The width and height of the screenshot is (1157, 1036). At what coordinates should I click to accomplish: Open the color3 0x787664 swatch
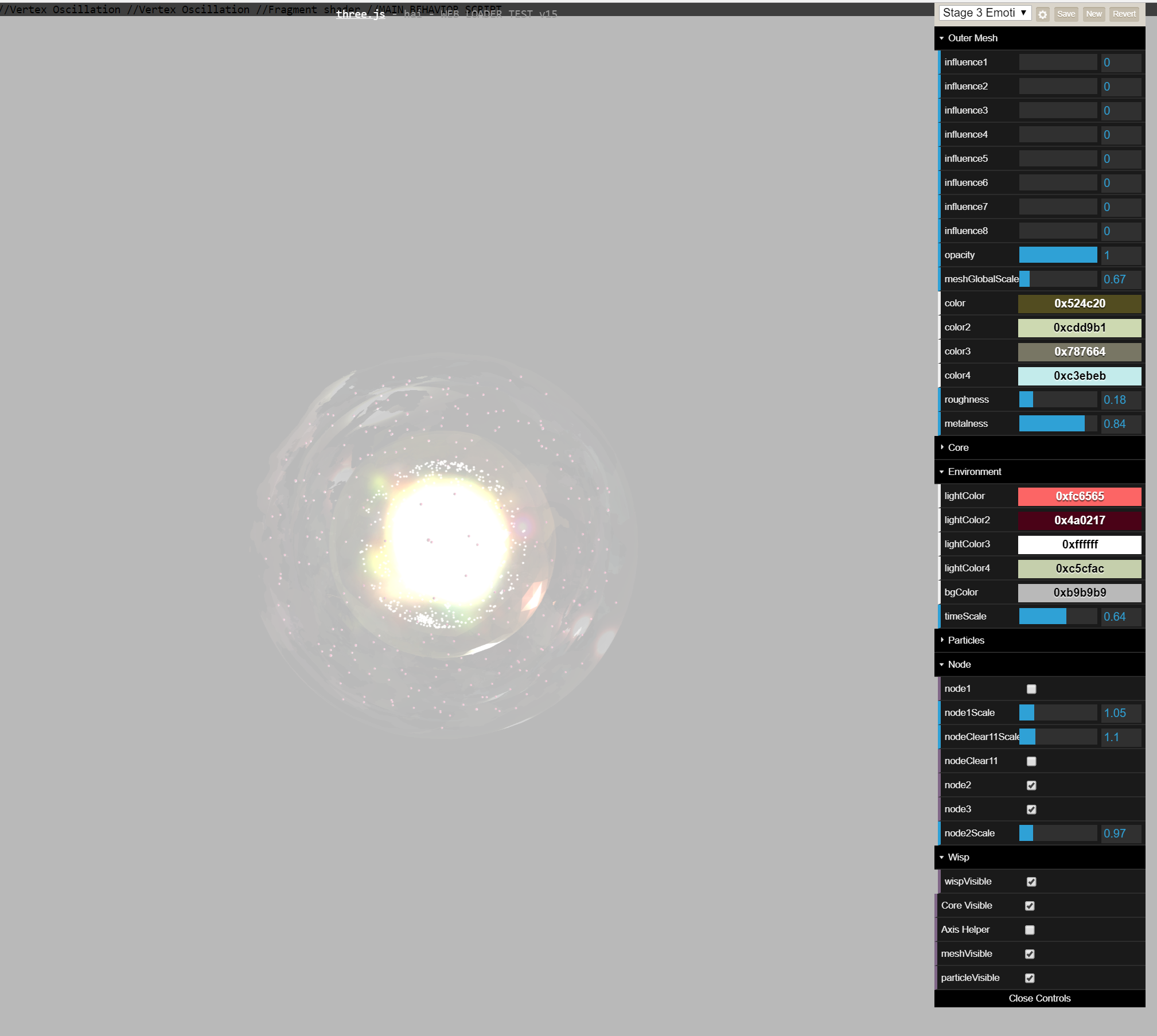1079,352
